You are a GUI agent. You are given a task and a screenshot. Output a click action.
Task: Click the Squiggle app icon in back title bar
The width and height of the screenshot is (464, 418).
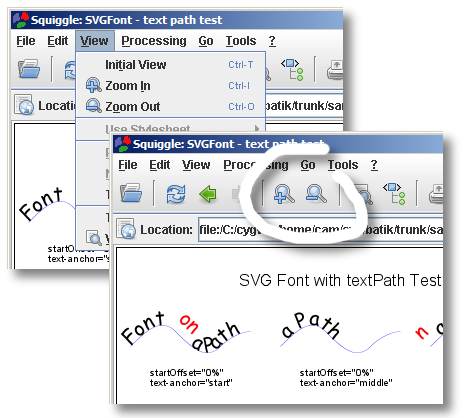[x=21, y=20]
